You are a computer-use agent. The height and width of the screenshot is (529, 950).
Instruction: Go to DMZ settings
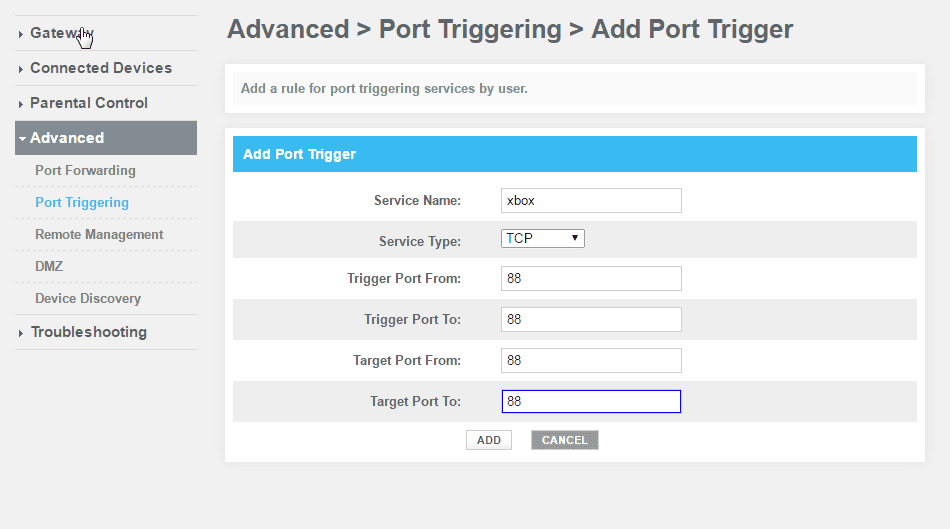[x=49, y=267]
